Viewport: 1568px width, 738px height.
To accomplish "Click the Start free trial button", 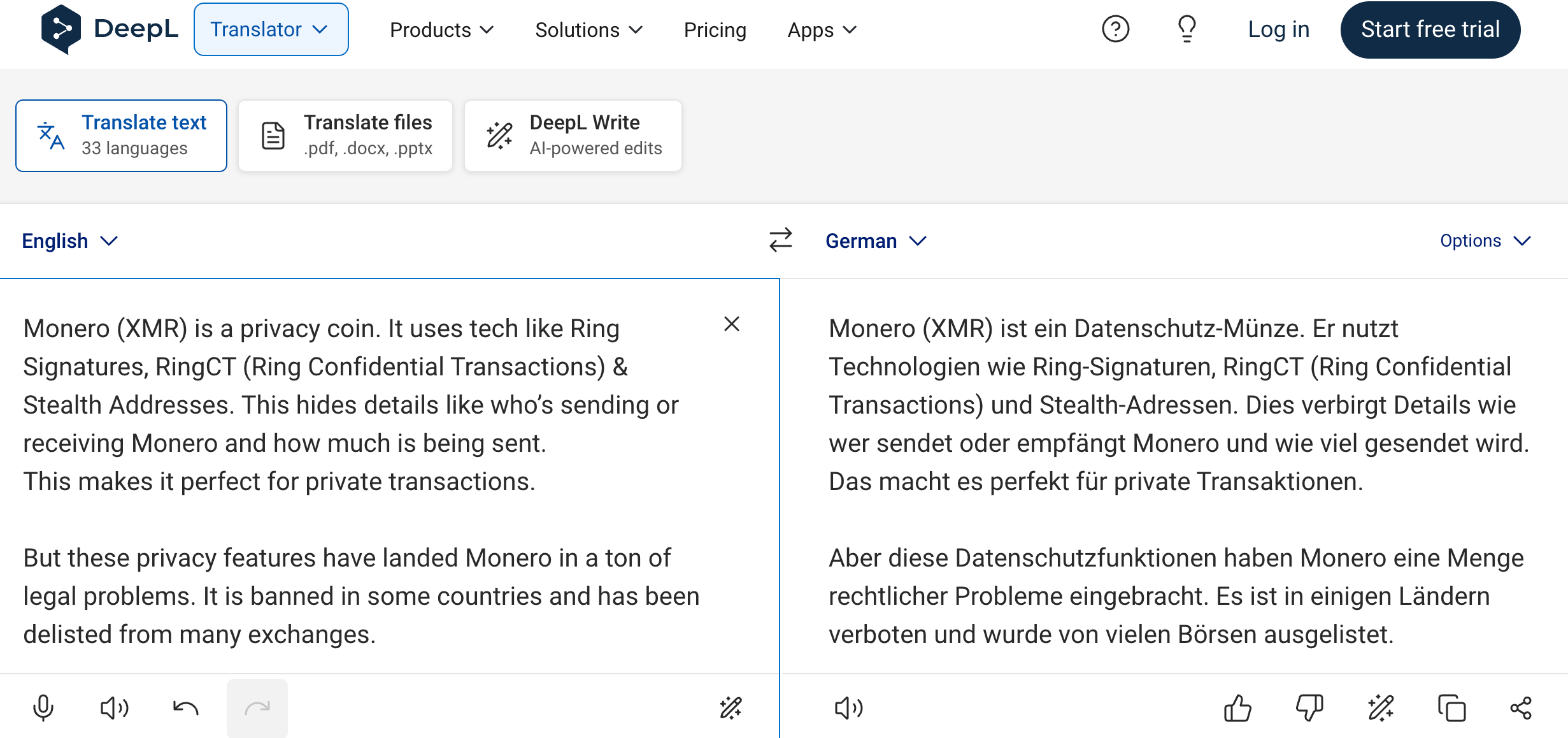I will pyautogui.click(x=1430, y=29).
